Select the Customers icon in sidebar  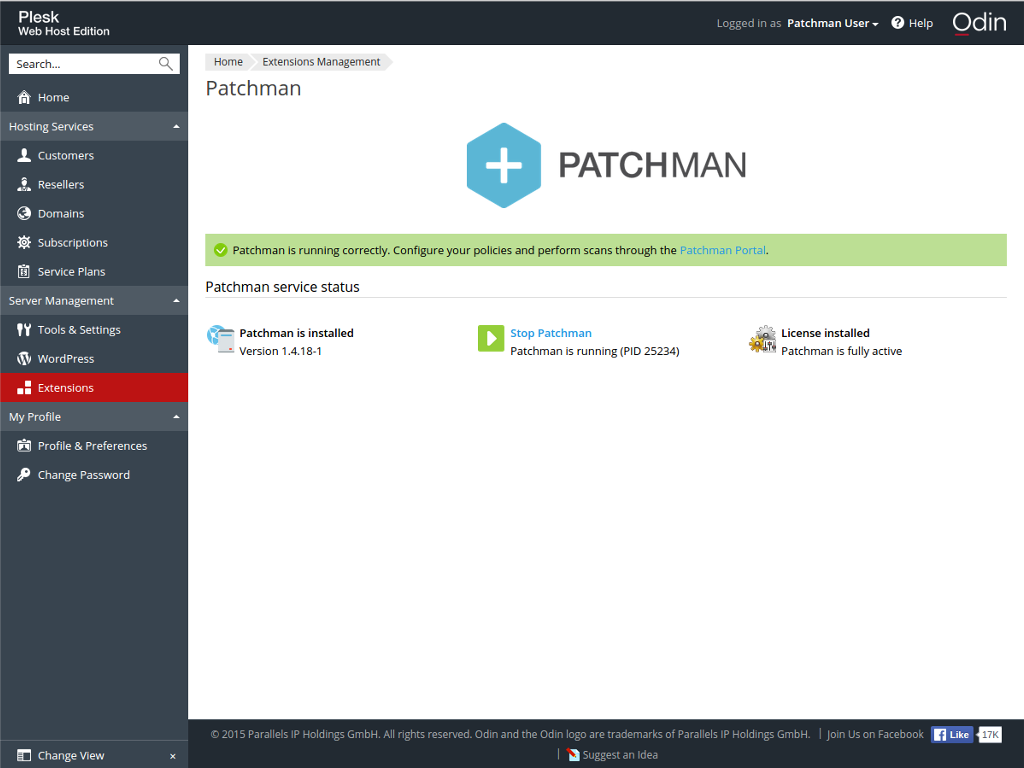(23, 155)
